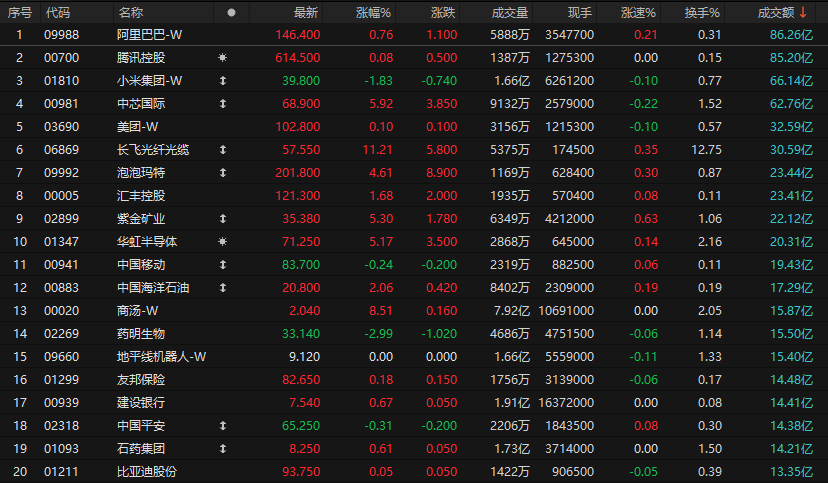Click stock code 09988

click(x=61, y=35)
